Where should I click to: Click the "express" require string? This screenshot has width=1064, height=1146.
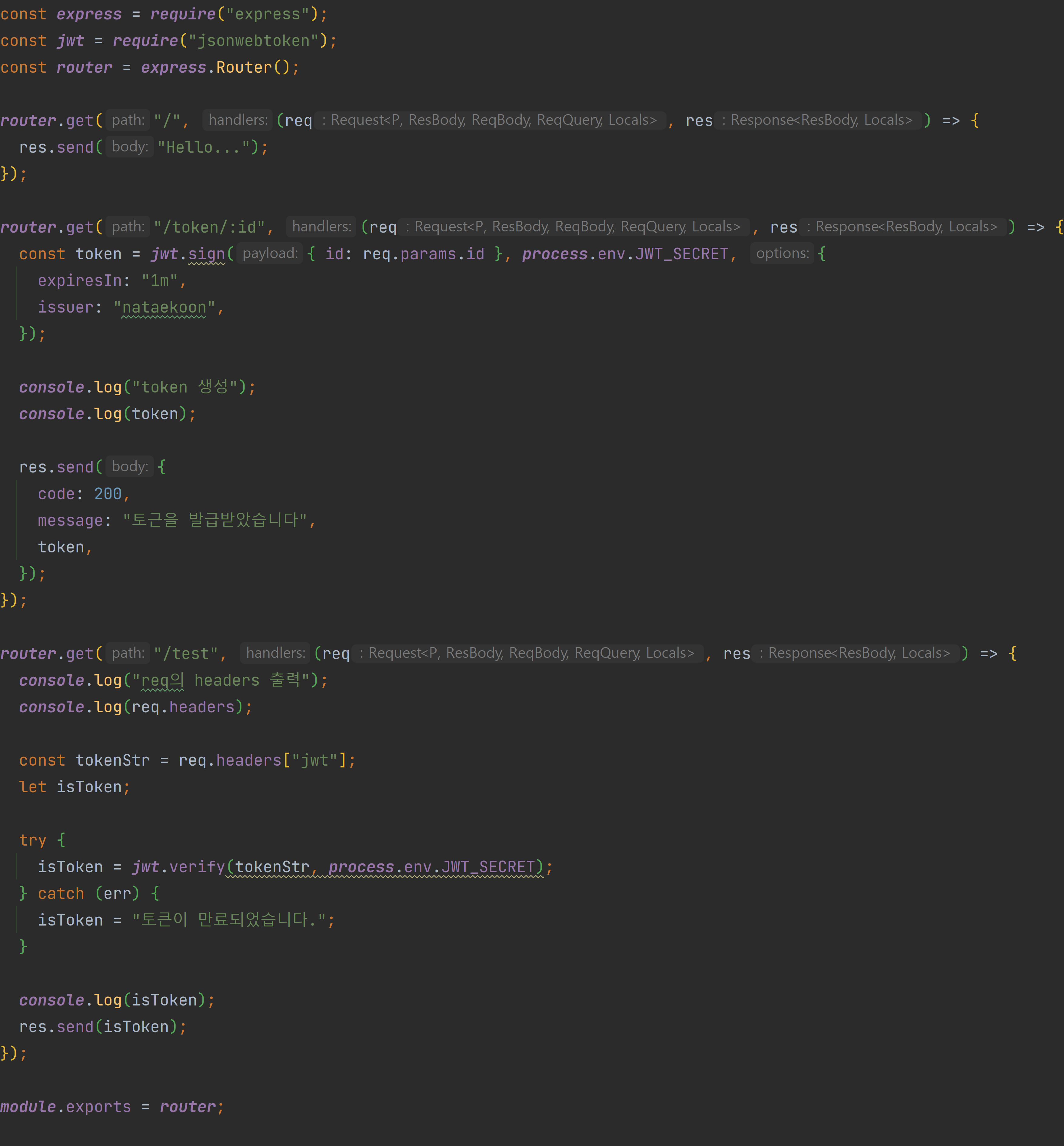click(268, 15)
